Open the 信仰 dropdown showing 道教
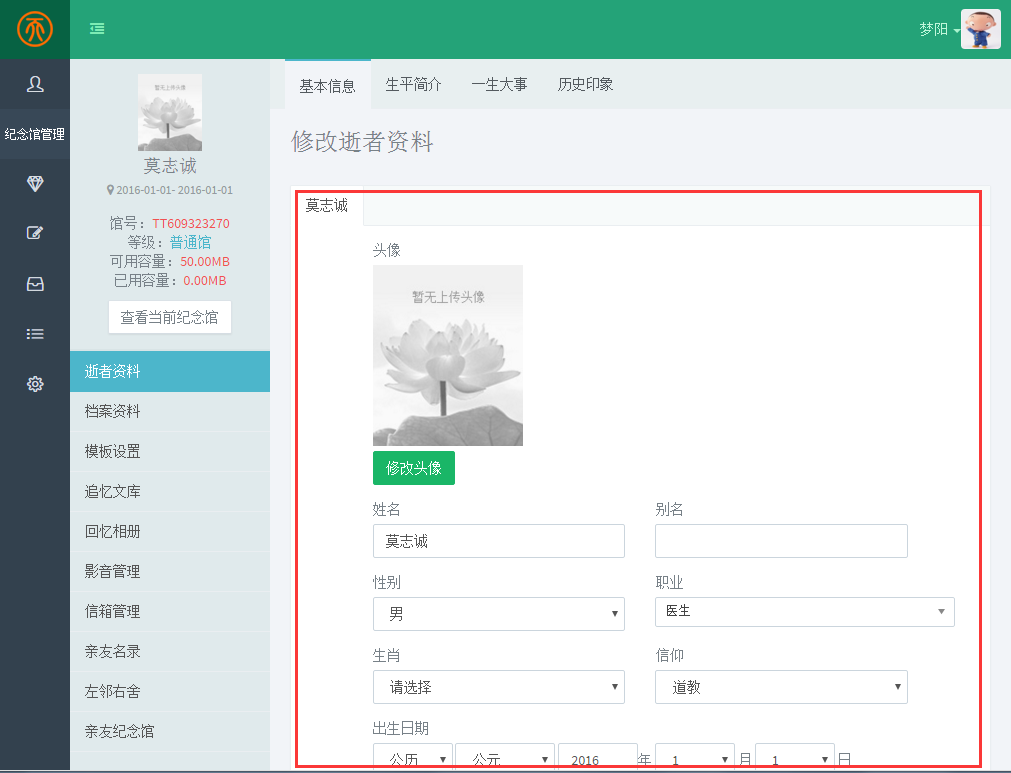Viewport: 1011px width, 773px height. (x=781, y=687)
